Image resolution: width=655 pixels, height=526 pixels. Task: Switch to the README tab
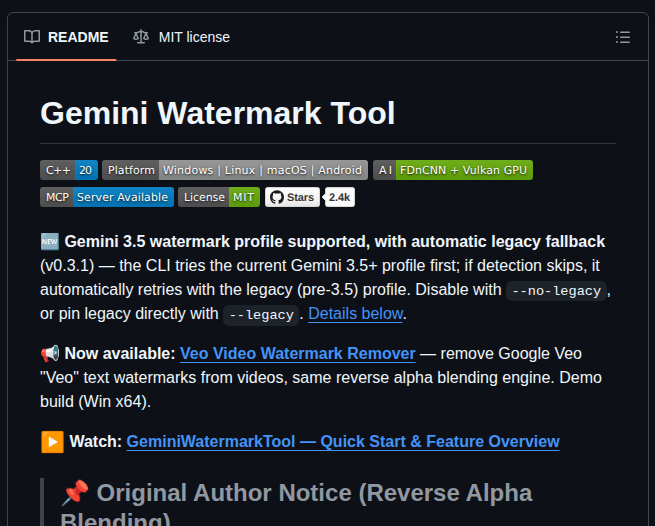click(66, 37)
